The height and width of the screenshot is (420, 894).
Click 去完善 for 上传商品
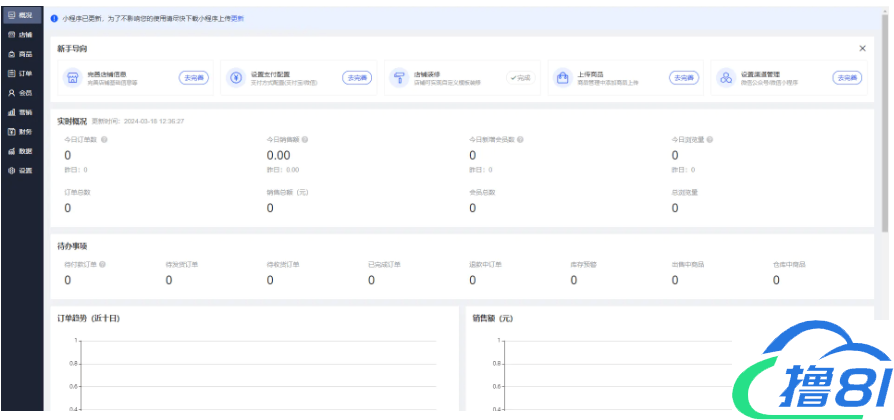coord(684,77)
